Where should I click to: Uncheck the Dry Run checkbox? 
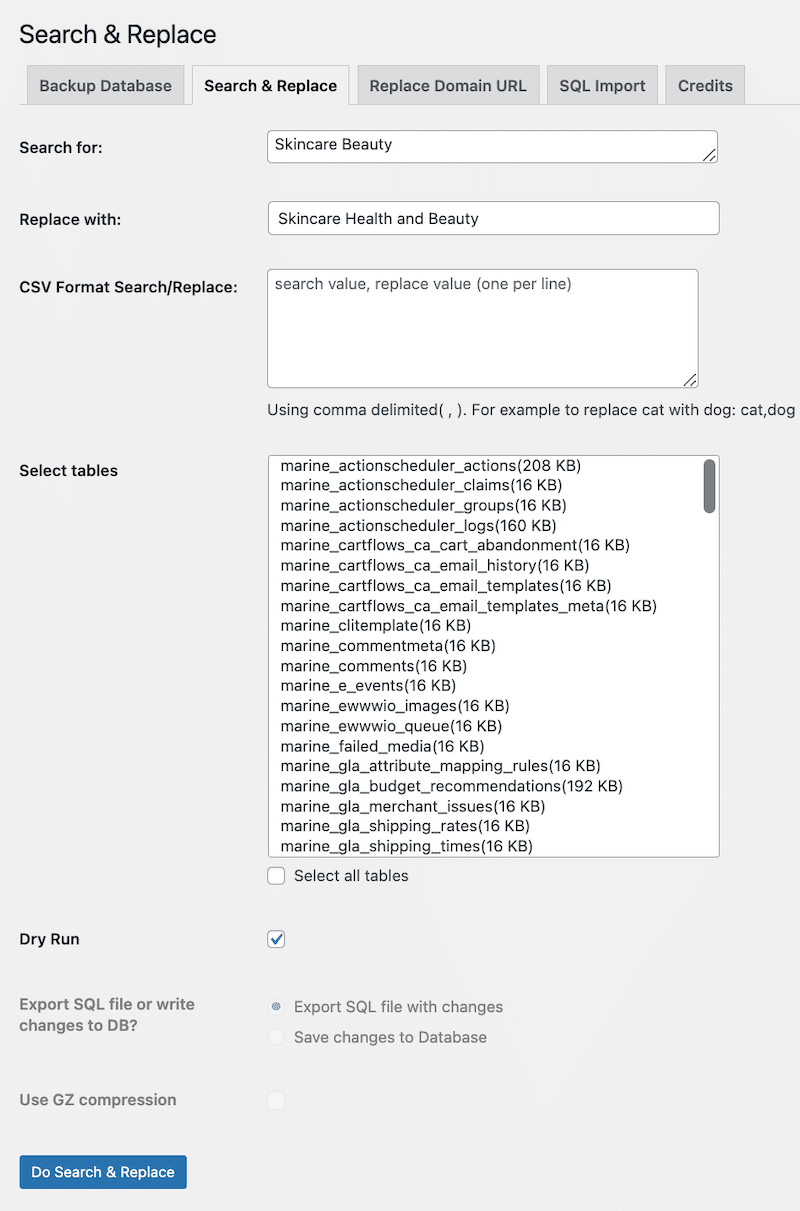point(277,939)
